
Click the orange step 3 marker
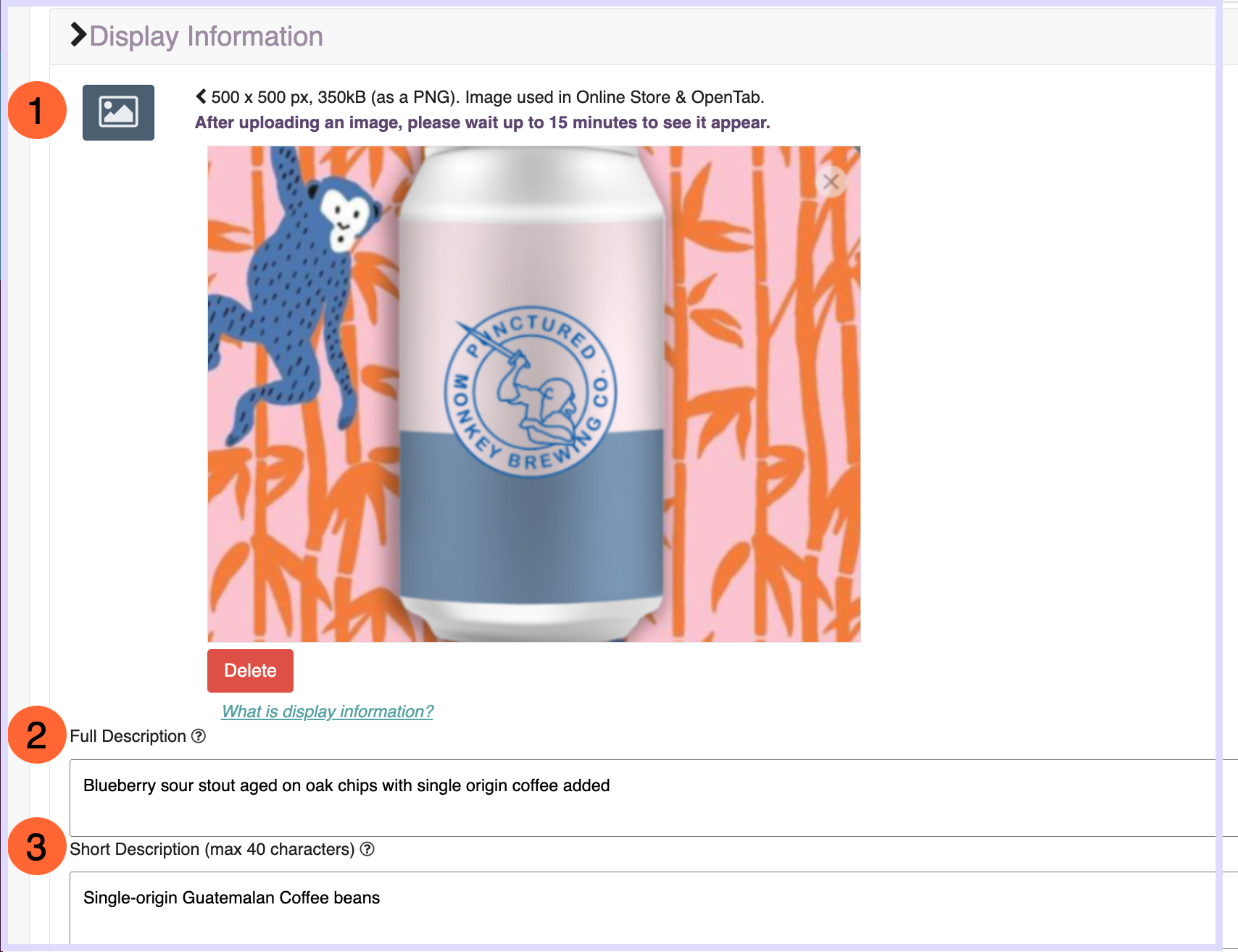37,846
